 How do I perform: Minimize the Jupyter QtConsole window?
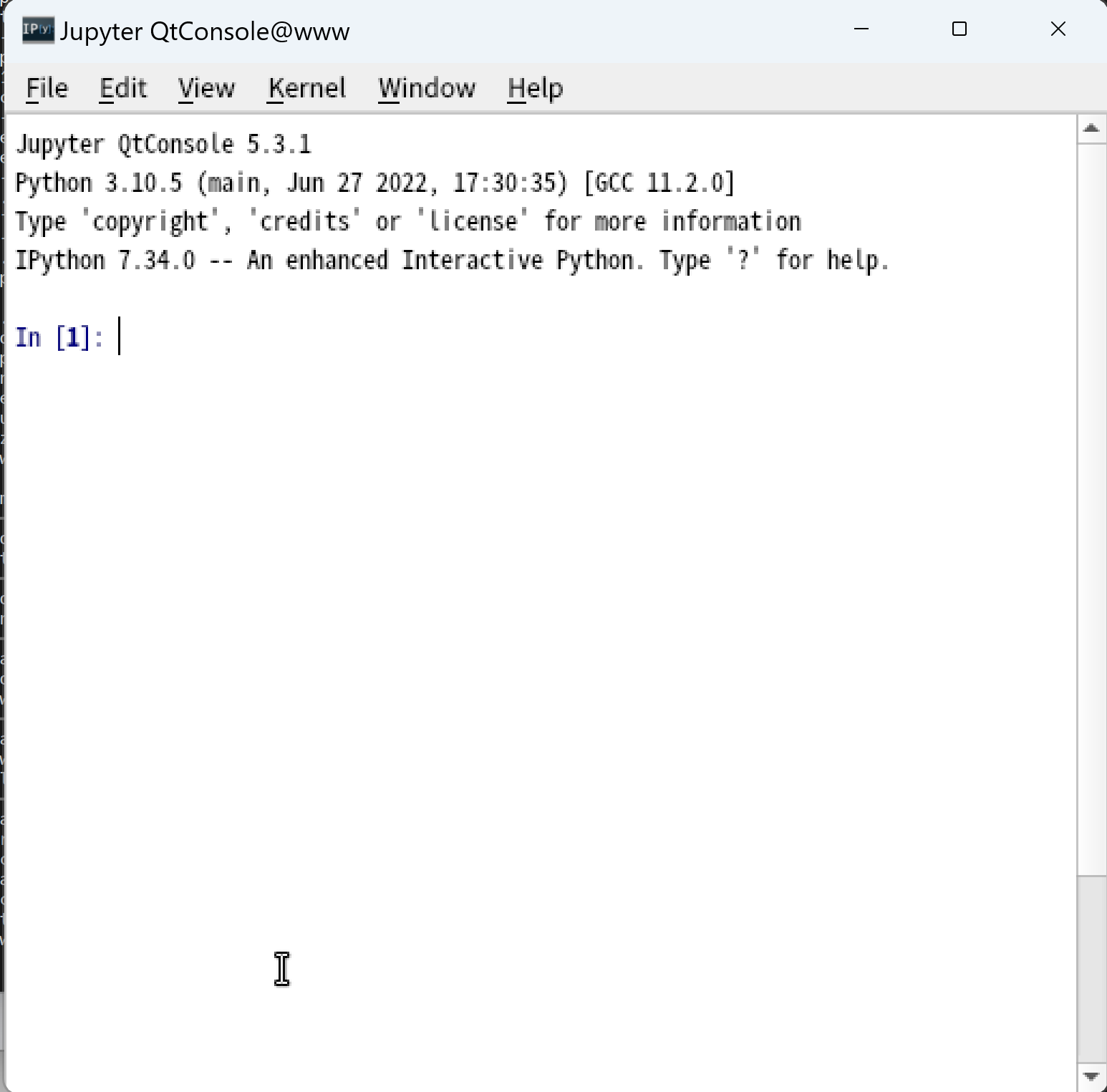click(x=861, y=29)
